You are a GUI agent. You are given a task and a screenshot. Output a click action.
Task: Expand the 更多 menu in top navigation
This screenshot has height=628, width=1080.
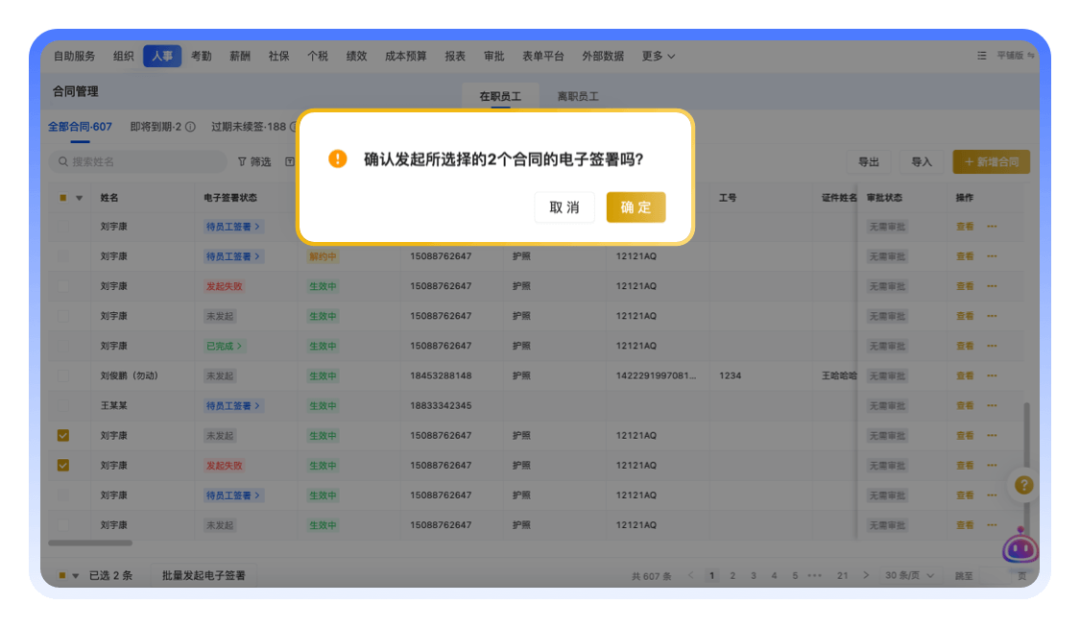(x=658, y=56)
